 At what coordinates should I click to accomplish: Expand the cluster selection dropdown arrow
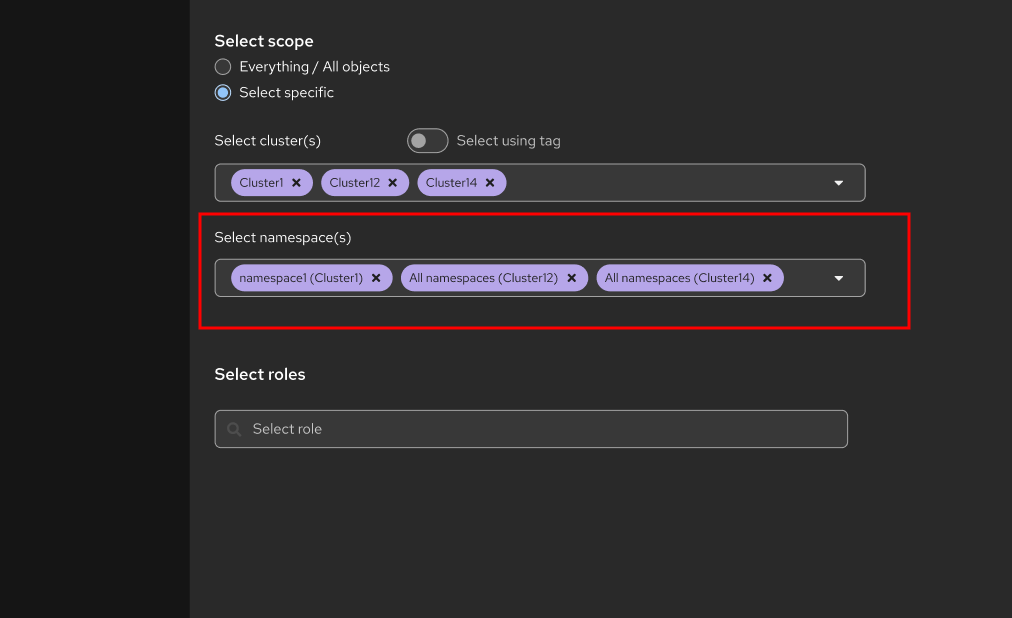coord(839,183)
